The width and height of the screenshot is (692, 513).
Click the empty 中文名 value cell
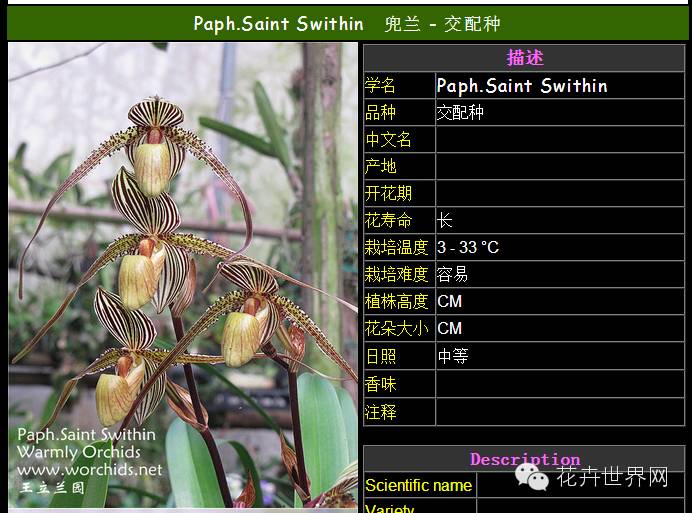[x=560, y=140]
